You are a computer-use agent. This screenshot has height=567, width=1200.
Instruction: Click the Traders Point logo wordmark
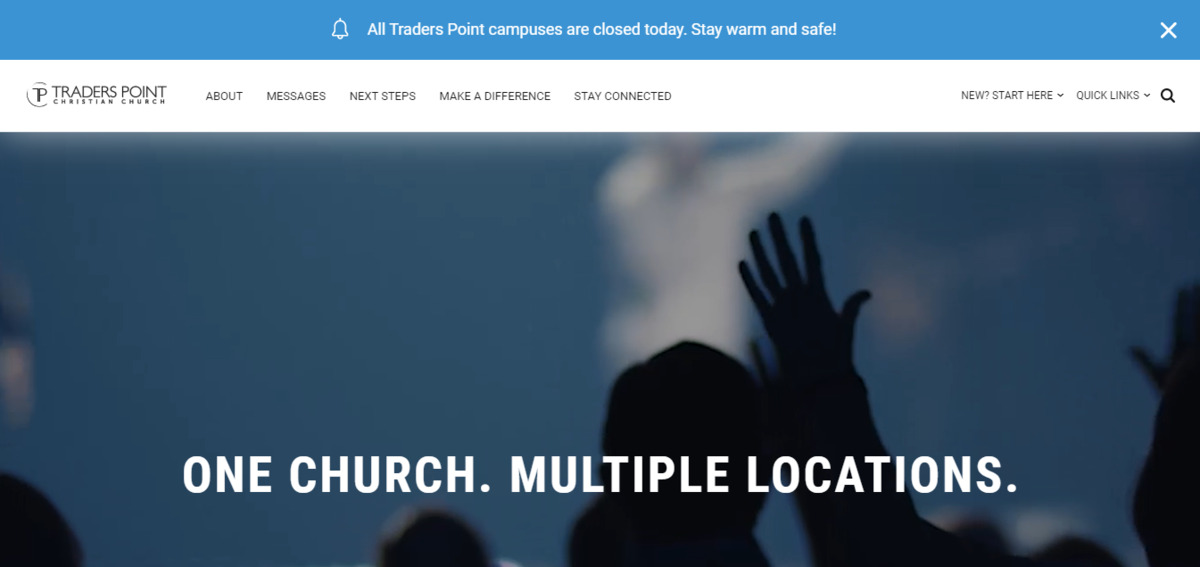coord(108,92)
